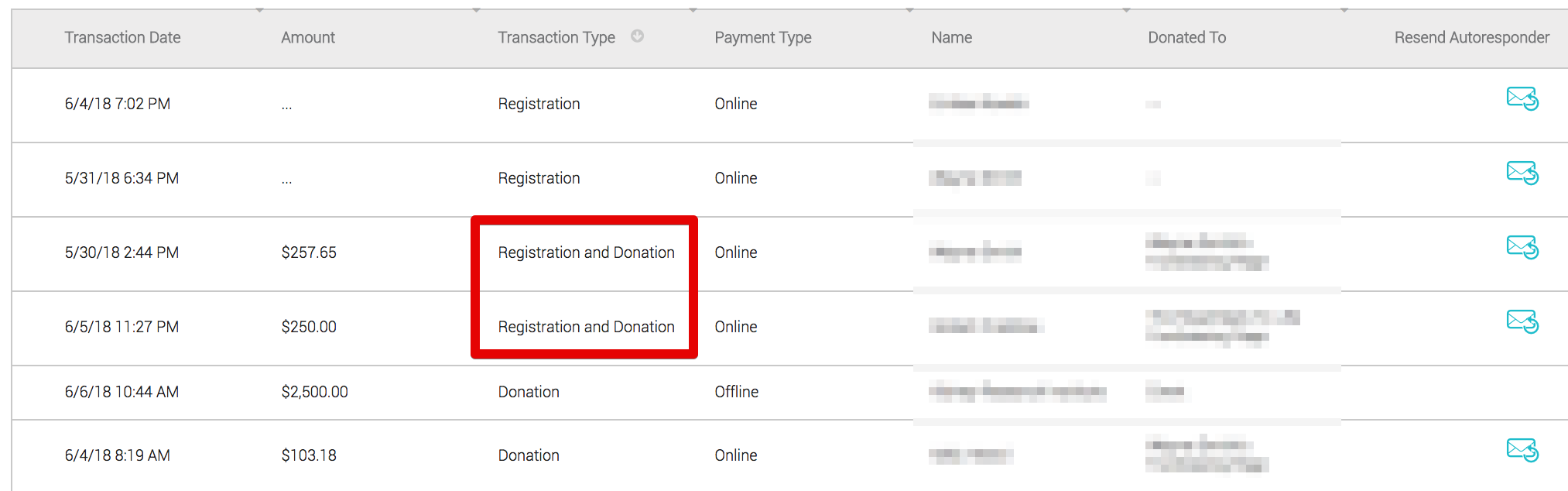Resend autoresponder for the $257.65 transaction

[x=1522, y=248]
